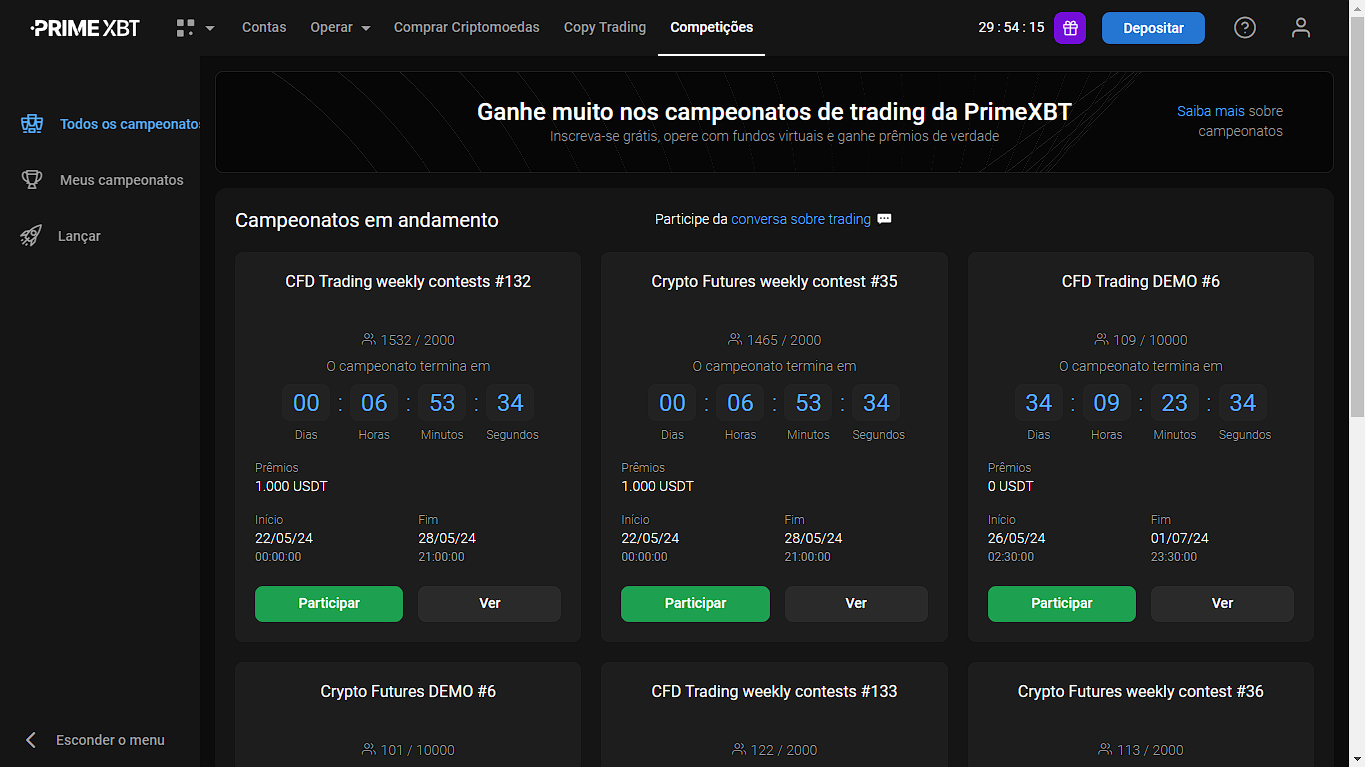Collapse sidebar with Esconder o menu

(x=95, y=740)
